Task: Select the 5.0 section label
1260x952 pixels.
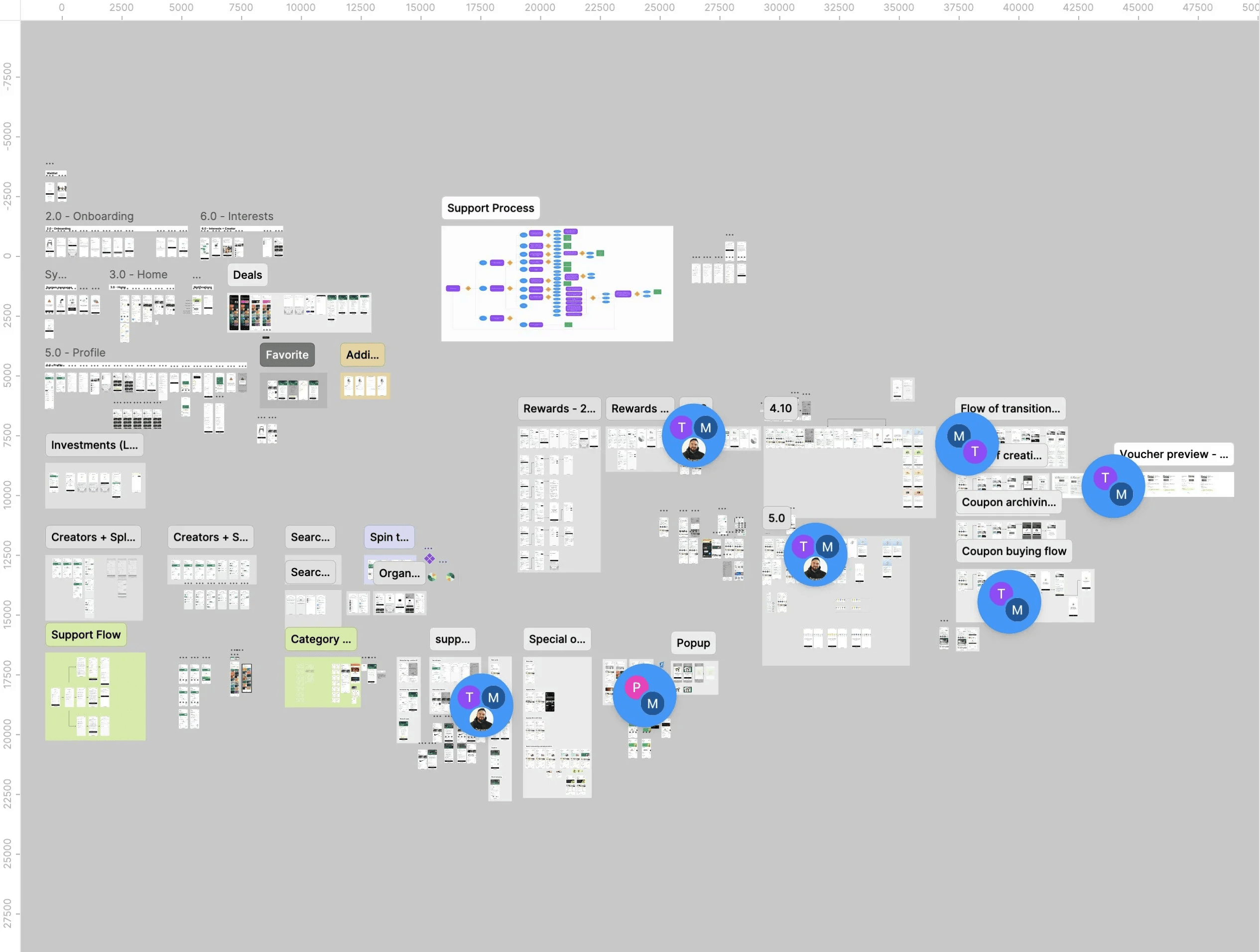Action: point(776,518)
